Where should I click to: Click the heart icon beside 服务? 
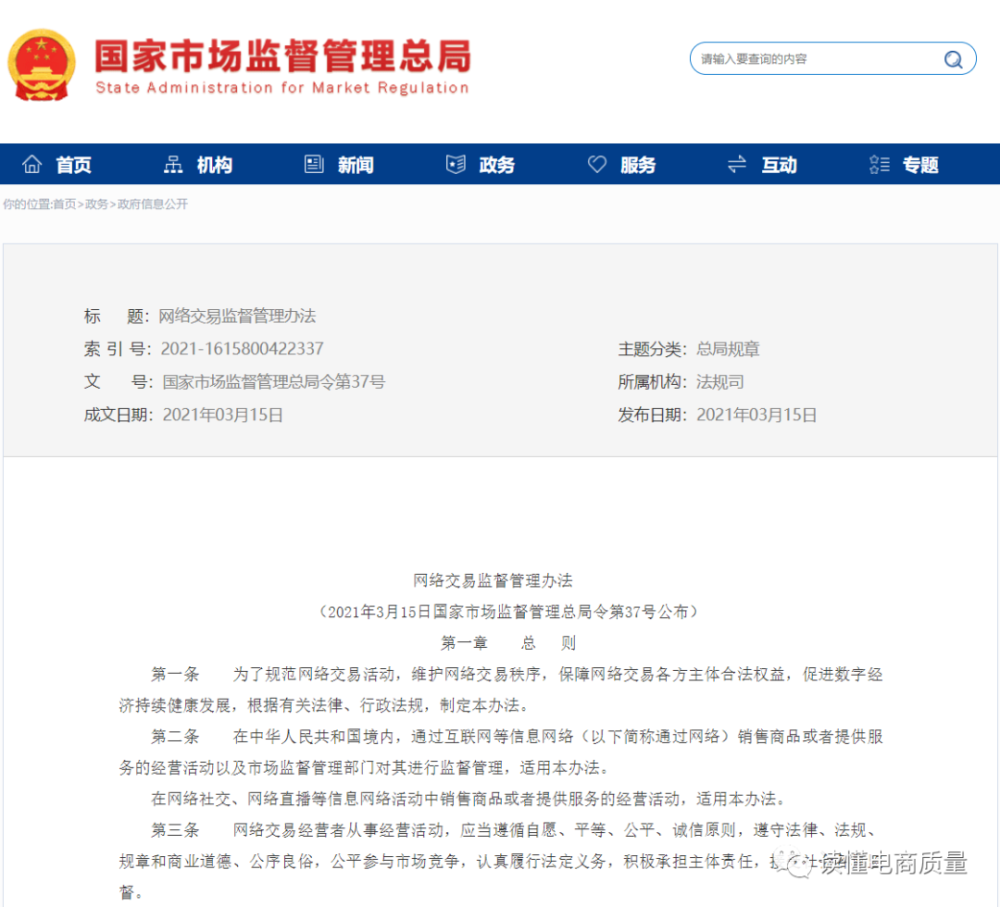[597, 165]
